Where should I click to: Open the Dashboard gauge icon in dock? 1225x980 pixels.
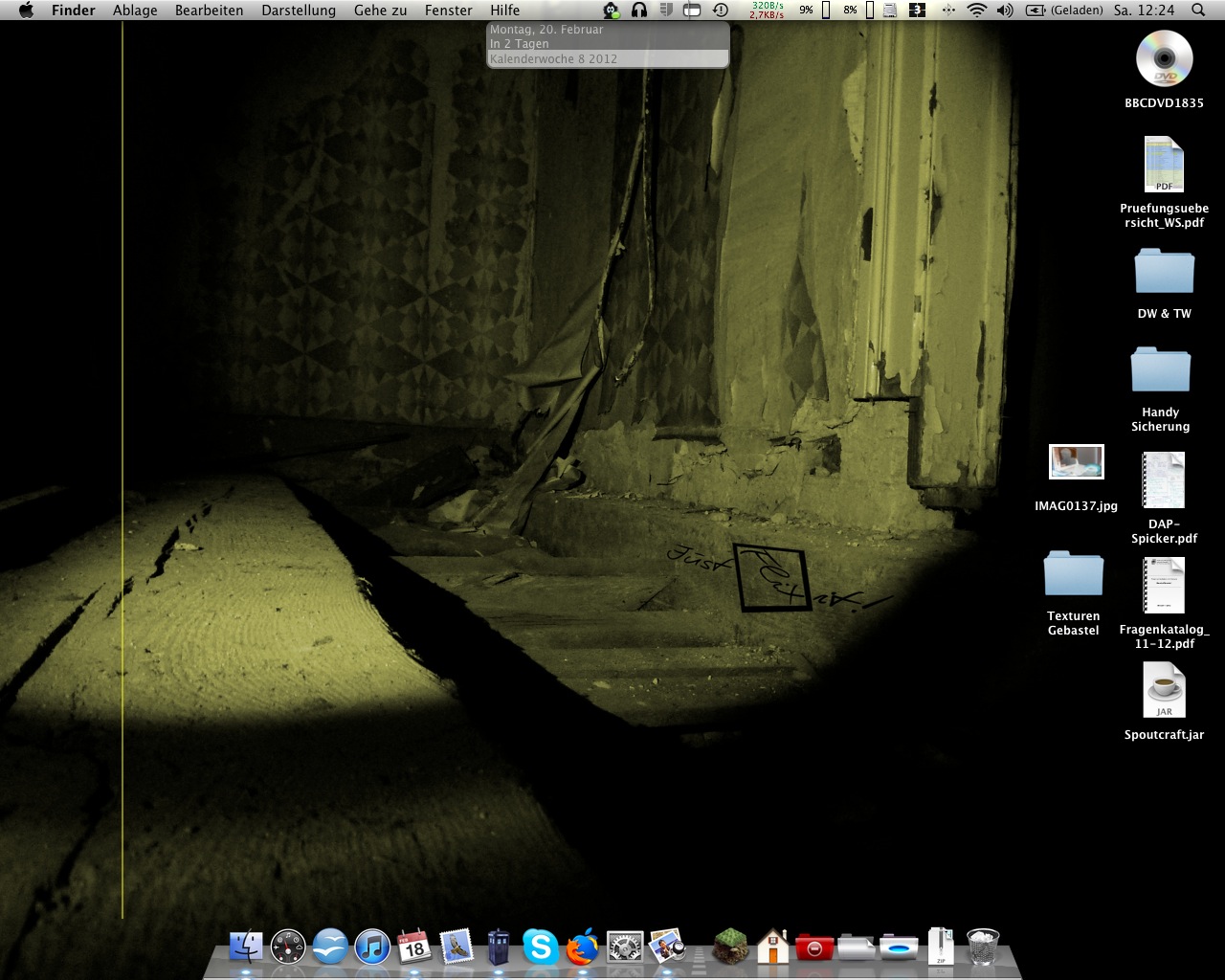click(x=288, y=947)
